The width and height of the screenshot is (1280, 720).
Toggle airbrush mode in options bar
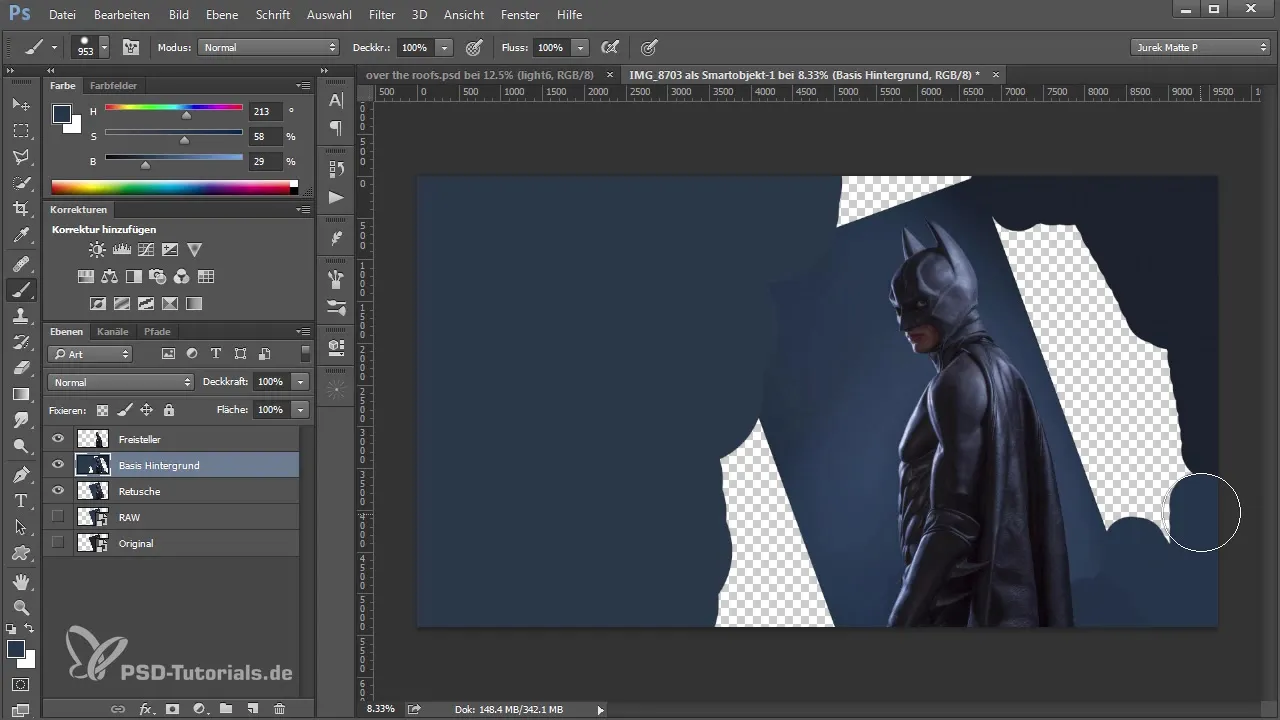(x=608, y=47)
